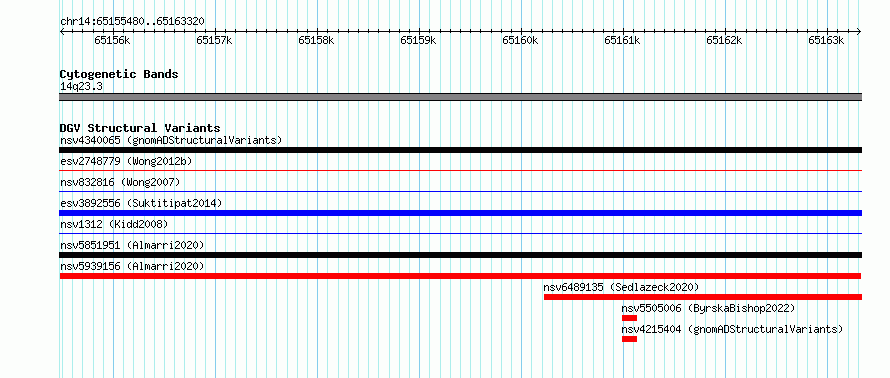
Task: Click the 65162k ruler tick label
Action: 724,40
